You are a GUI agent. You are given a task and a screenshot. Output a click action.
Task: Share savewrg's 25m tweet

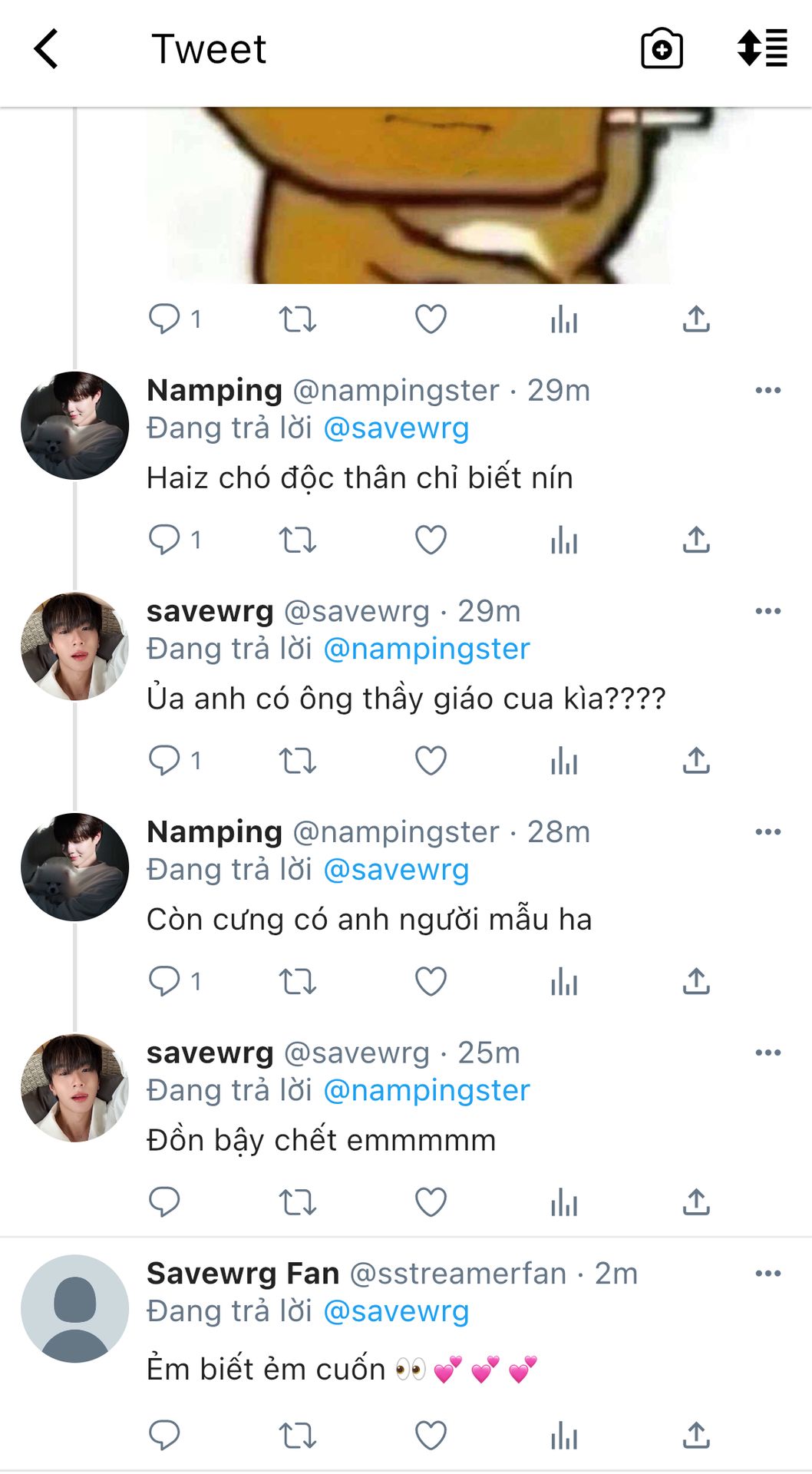pos(696,1201)
